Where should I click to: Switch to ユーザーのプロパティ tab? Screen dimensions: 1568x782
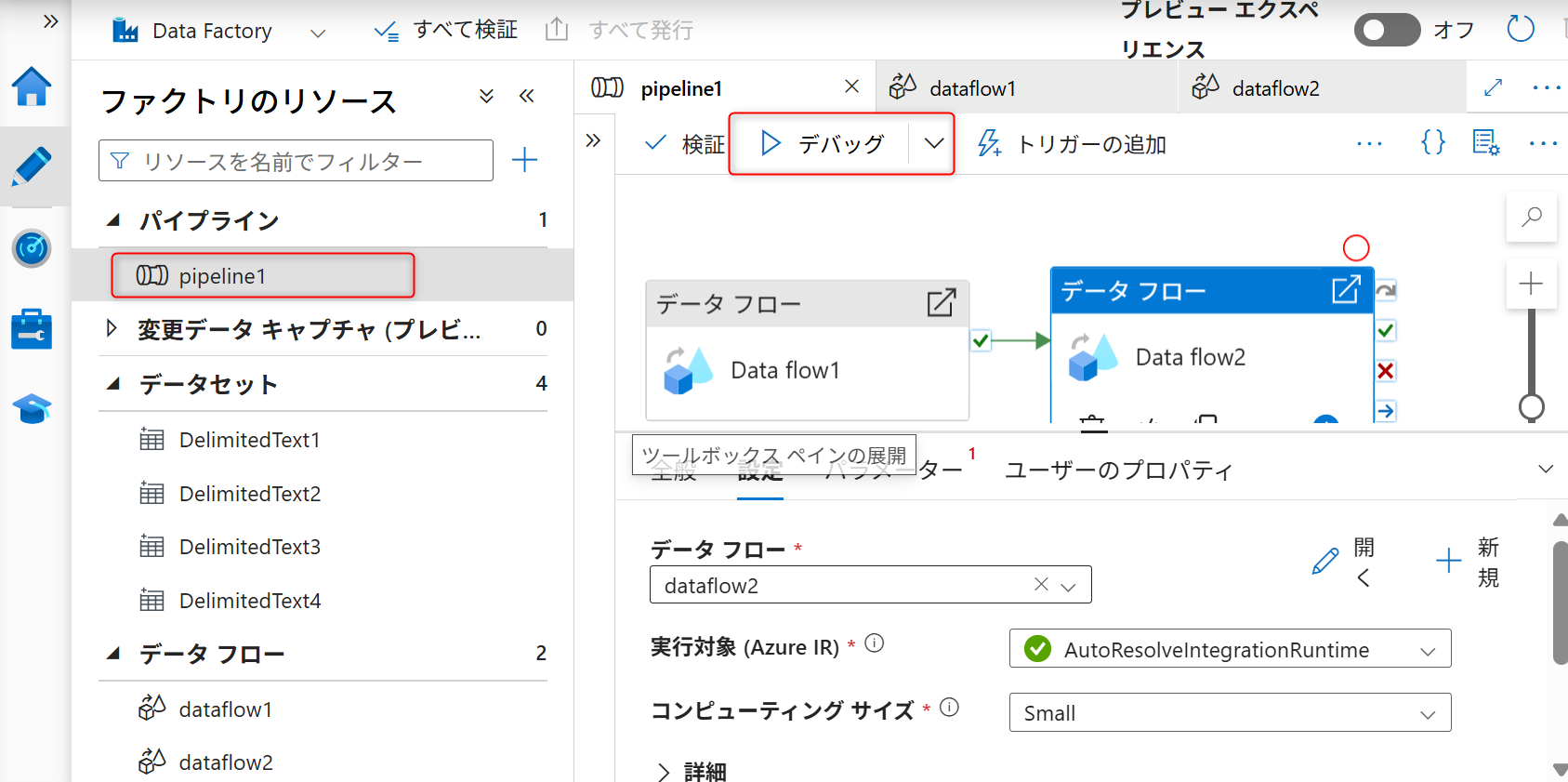pyautogui.click(x=1118, y=471)
